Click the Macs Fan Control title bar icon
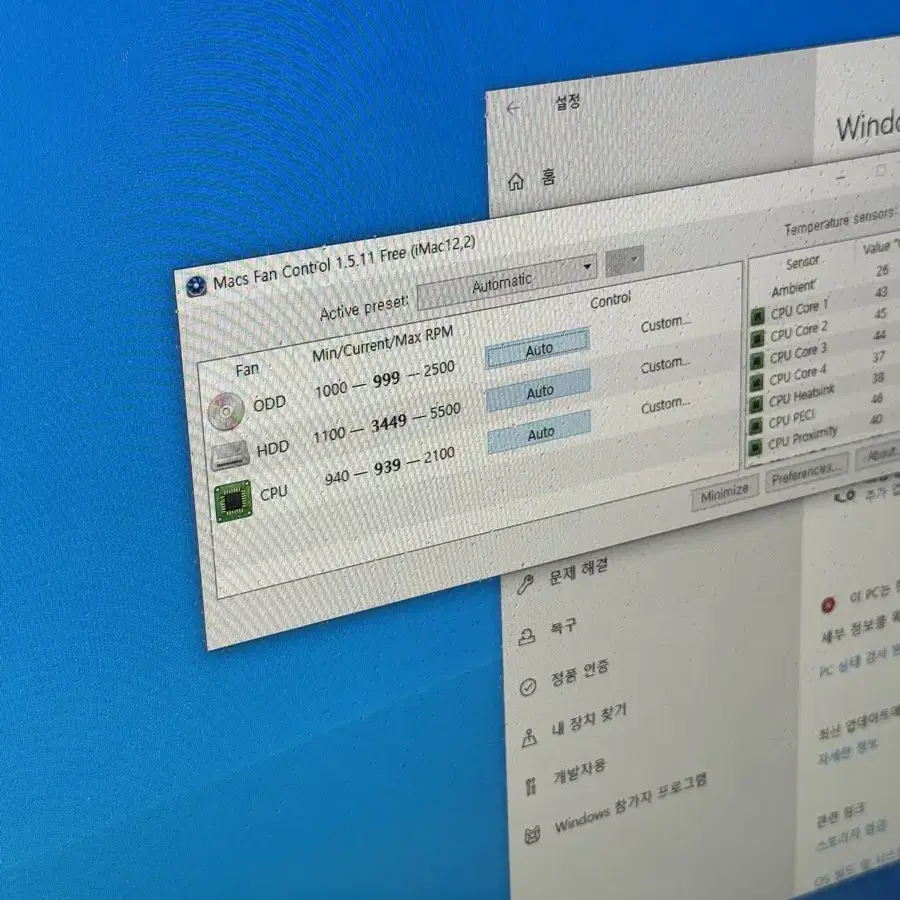This screenshot has width=900, height=900. click(196, 286)
